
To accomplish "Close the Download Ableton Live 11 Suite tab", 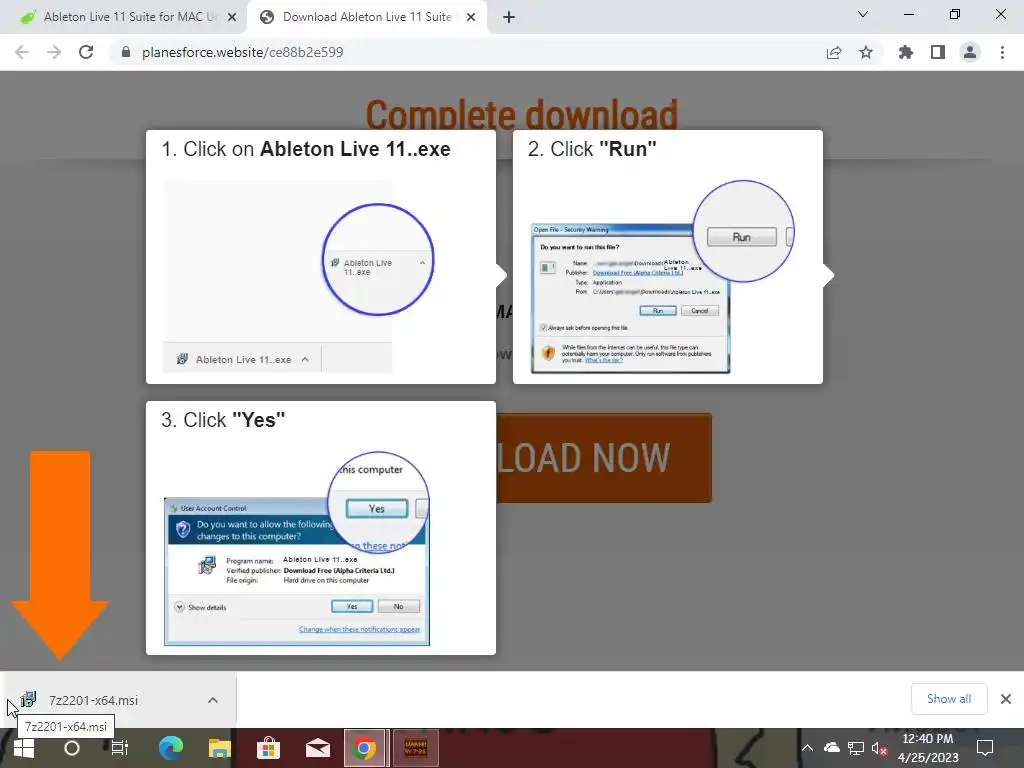I will [471, 17].
